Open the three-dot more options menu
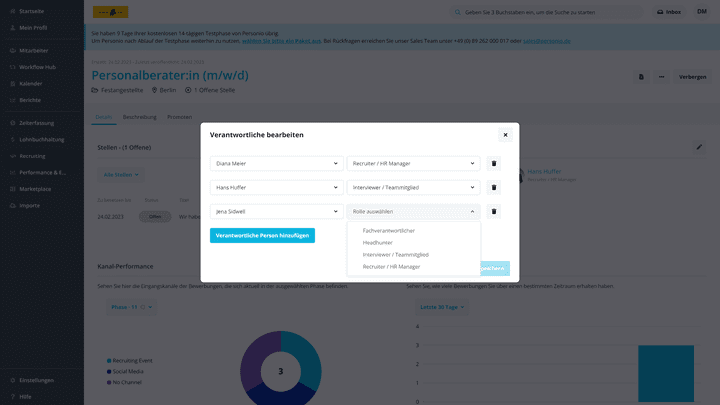This screenshot has height=405, width=720. pos(661,77)
